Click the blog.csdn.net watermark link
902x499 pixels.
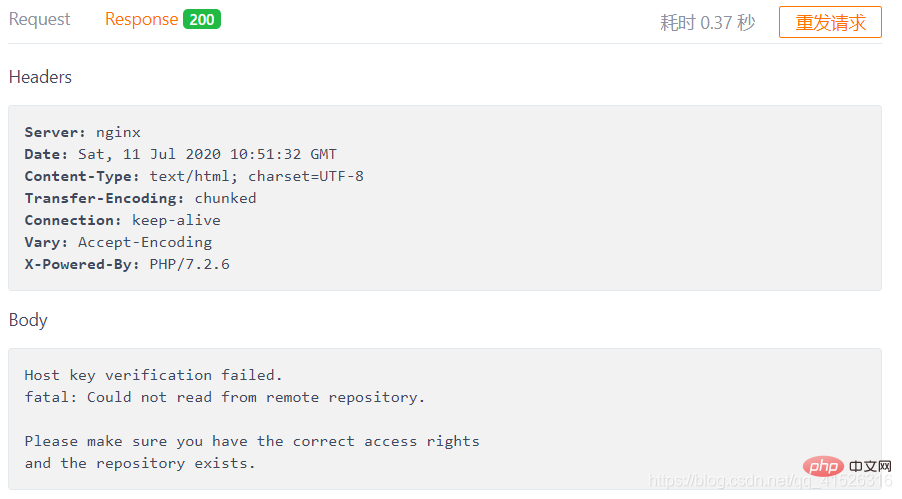pos(771,481)
